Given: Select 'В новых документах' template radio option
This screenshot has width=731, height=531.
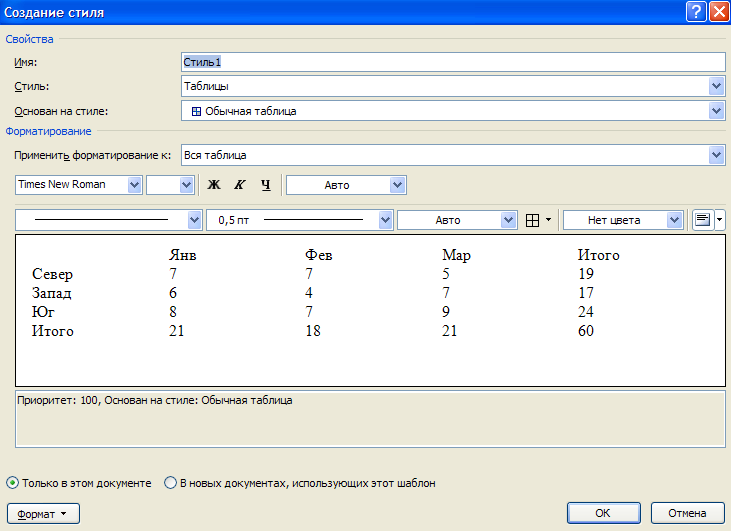Looking at the screenshot, I should coord(171,483).
